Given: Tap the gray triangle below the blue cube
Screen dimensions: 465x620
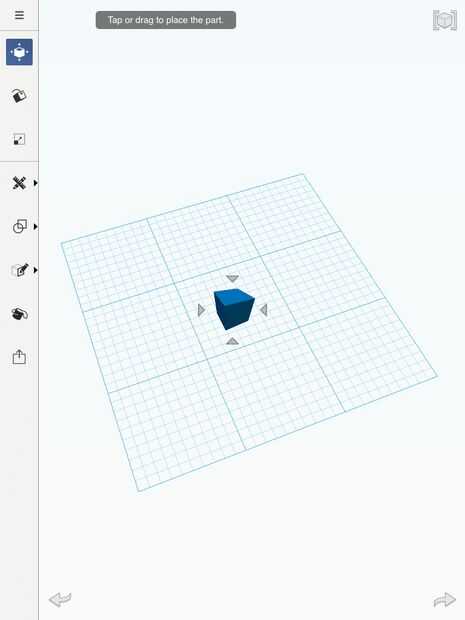Looking at the screenshot, I should point(232,341).
